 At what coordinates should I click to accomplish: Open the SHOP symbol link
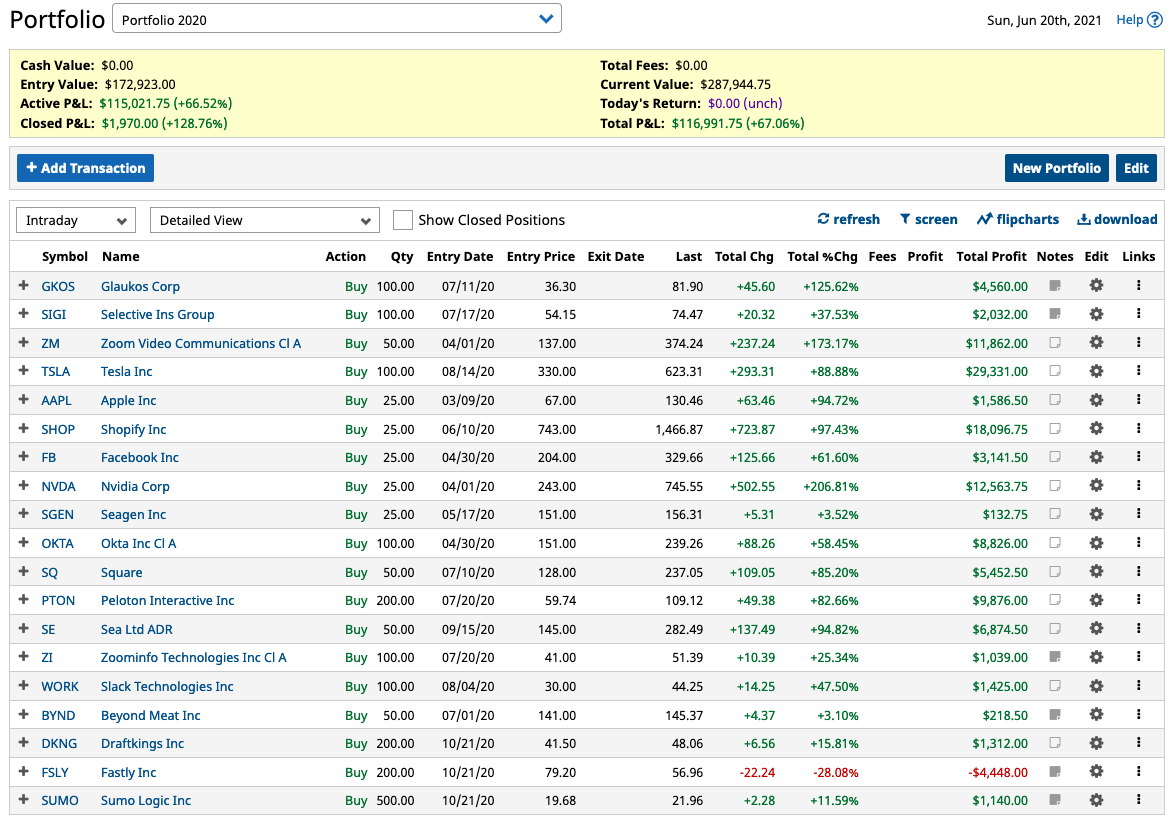[x=58, y=429]
